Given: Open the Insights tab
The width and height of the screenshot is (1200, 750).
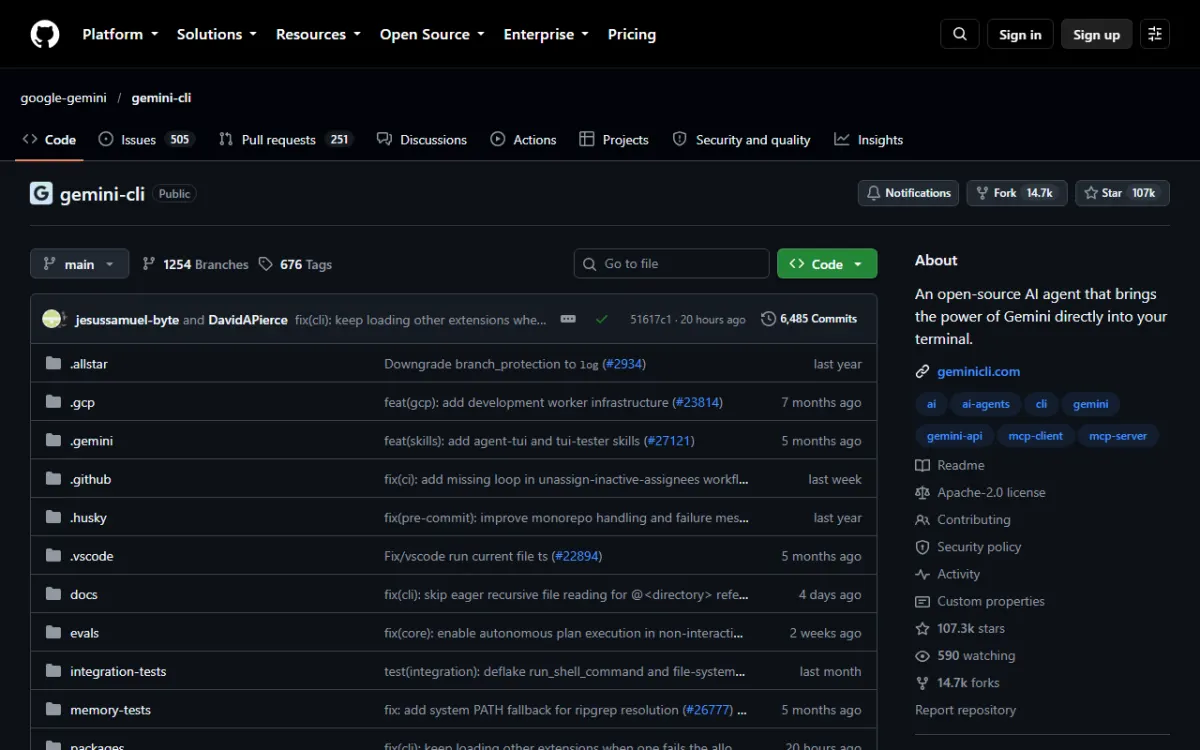Looking at the screenshot, I should pos(869,140).
